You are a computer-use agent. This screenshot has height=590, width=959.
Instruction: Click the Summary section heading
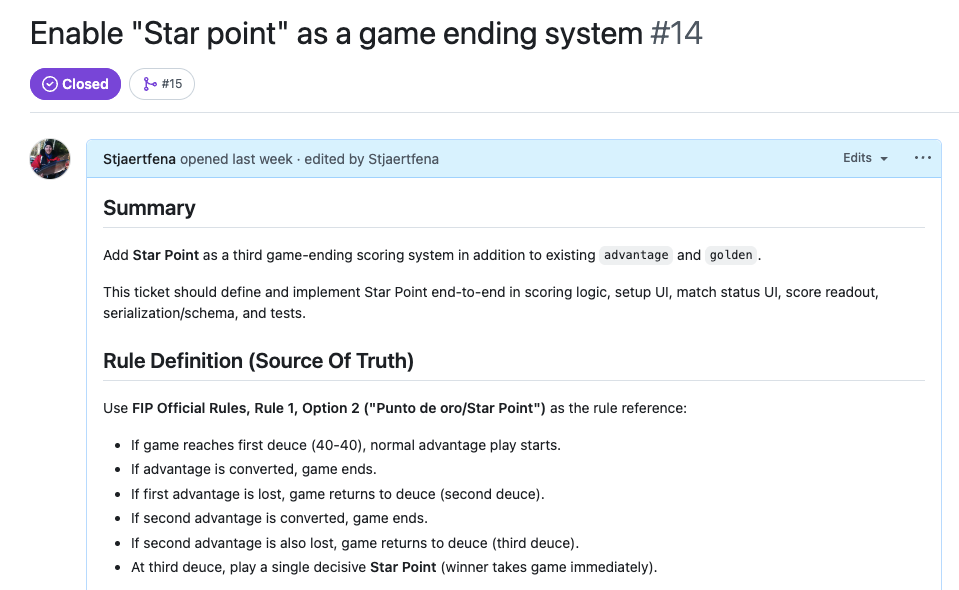pos(149,208)
